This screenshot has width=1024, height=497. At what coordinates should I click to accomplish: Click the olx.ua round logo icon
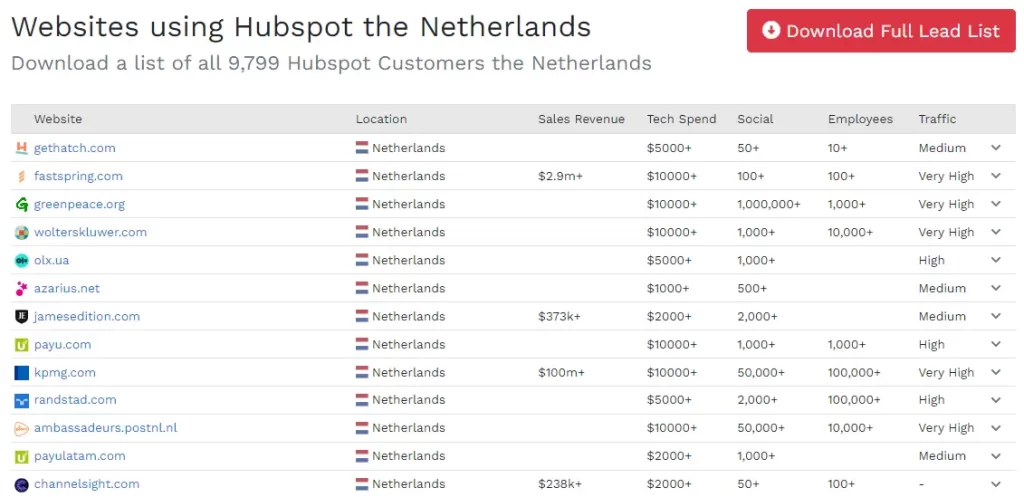[x=22, y=261]
